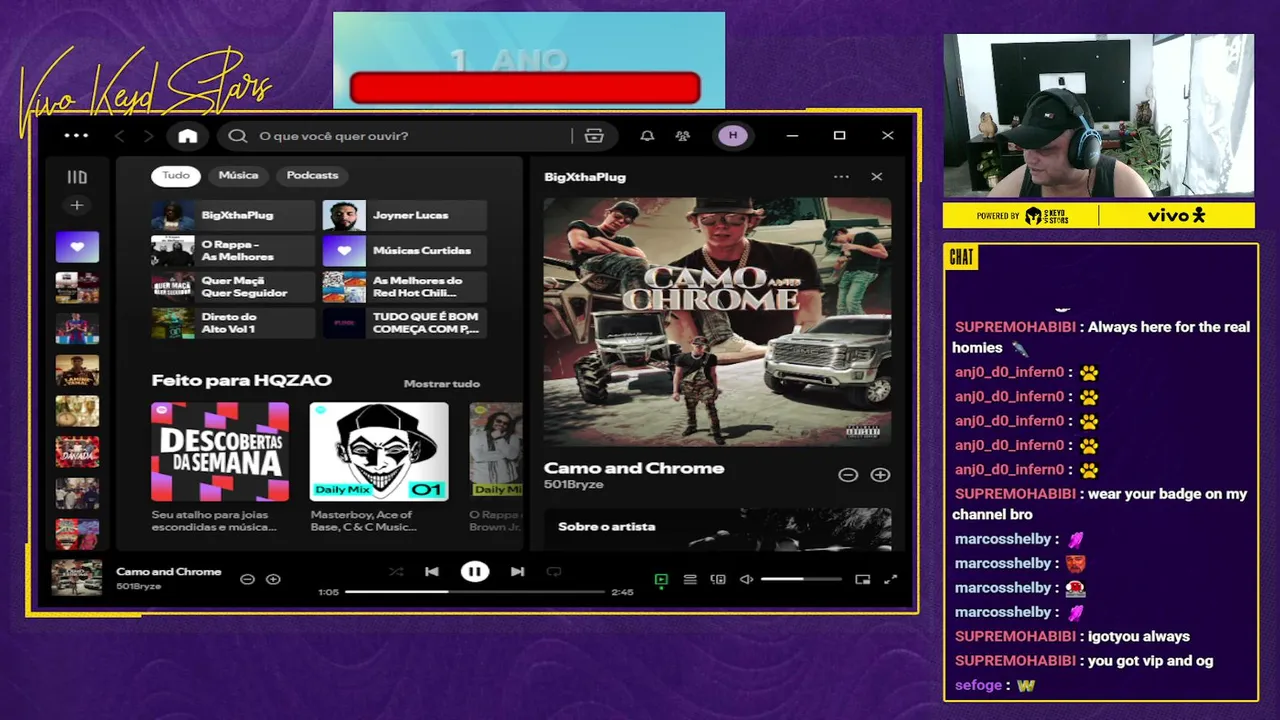Image resolution: width=1280 pixels, height=720 pixels.
Task: Open the profile avatar H menu
Action: 733,136
